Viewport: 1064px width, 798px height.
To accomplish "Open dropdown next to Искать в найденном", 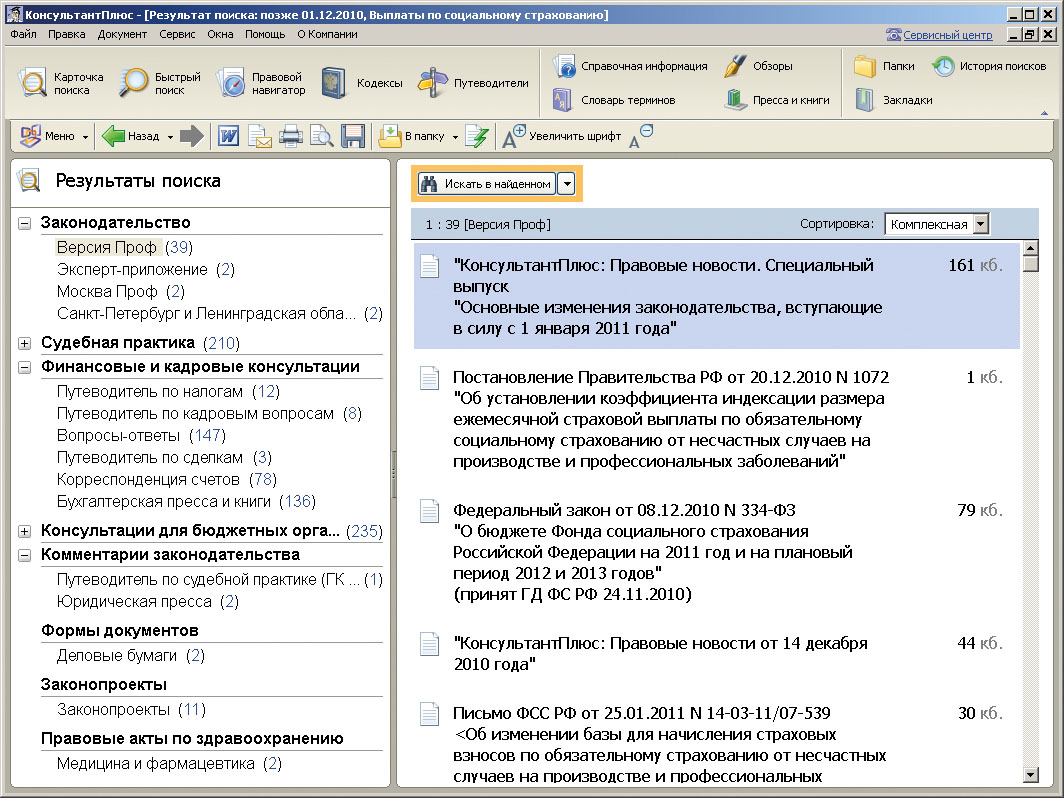I will pos(567,183).
